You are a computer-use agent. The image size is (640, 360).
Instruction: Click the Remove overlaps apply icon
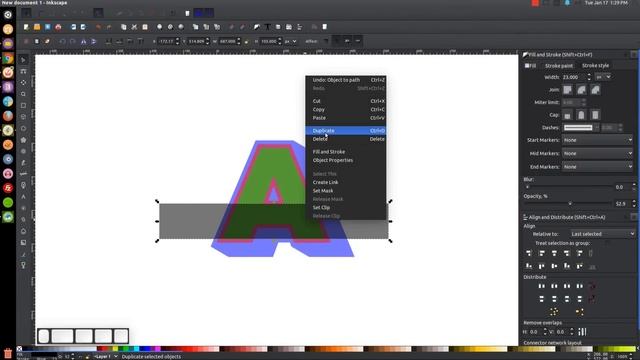582,332
